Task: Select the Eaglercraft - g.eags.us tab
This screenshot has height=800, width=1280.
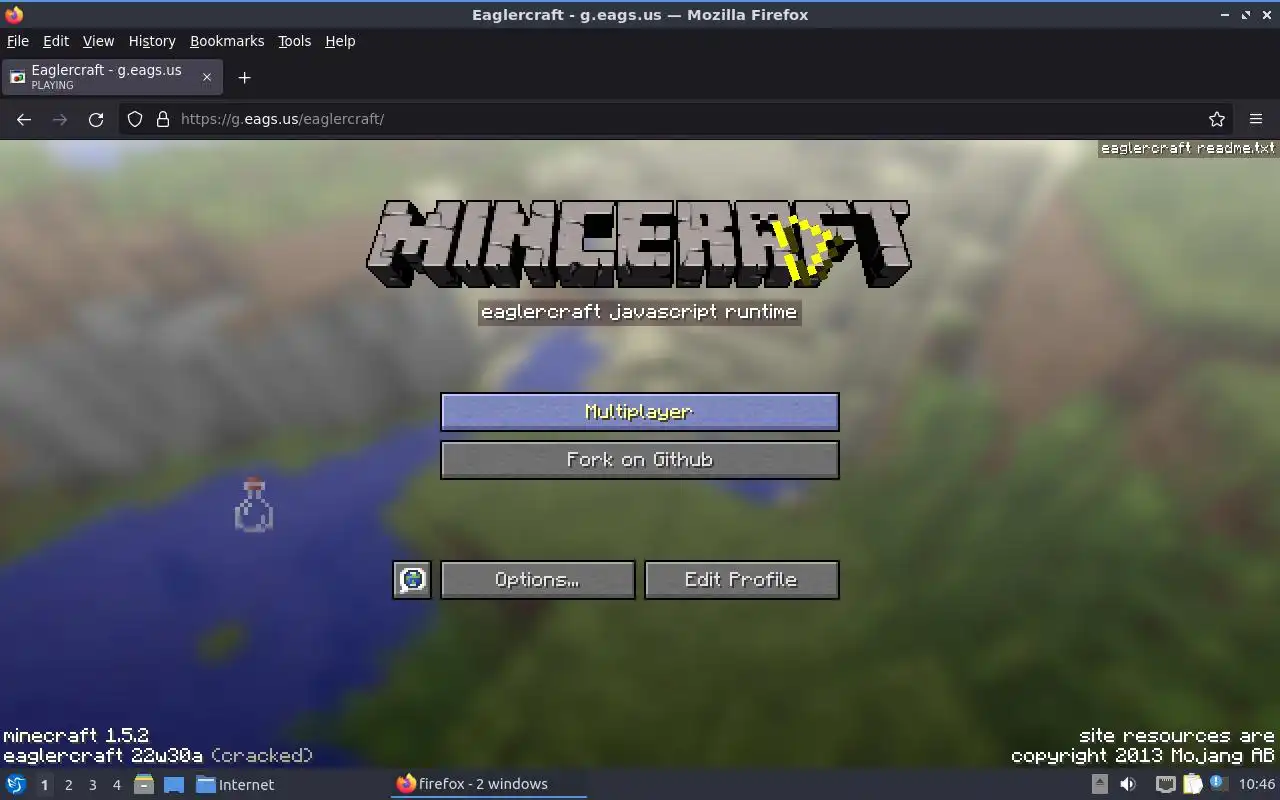Action: (x=110, y=77)
